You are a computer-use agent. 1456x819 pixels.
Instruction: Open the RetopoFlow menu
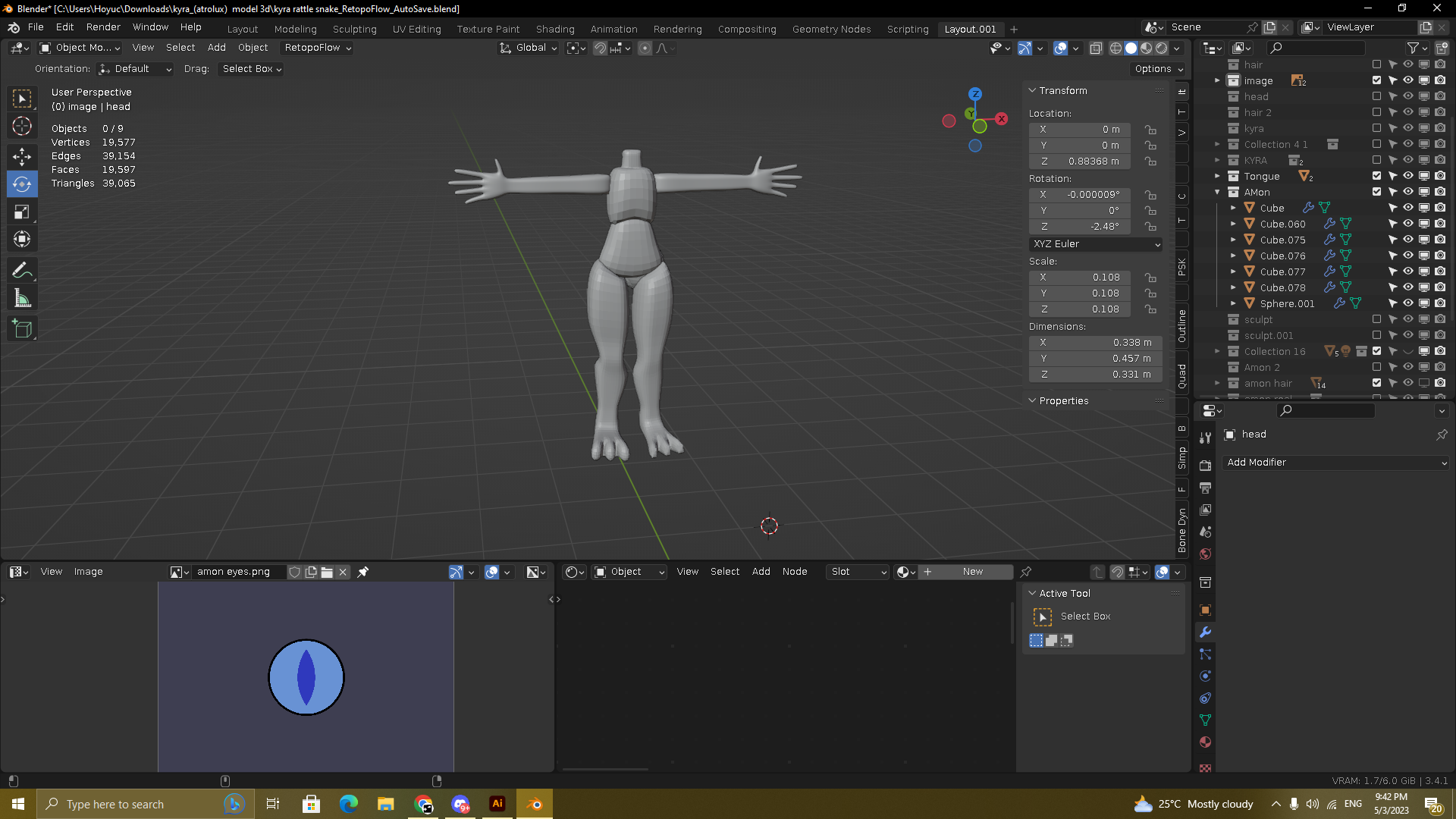pos(318,47)
